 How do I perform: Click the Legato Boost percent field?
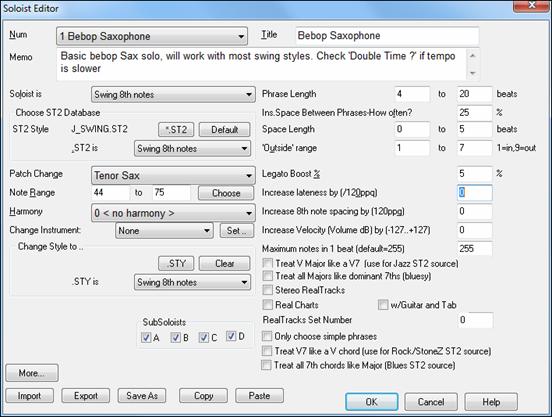(475, 174)
